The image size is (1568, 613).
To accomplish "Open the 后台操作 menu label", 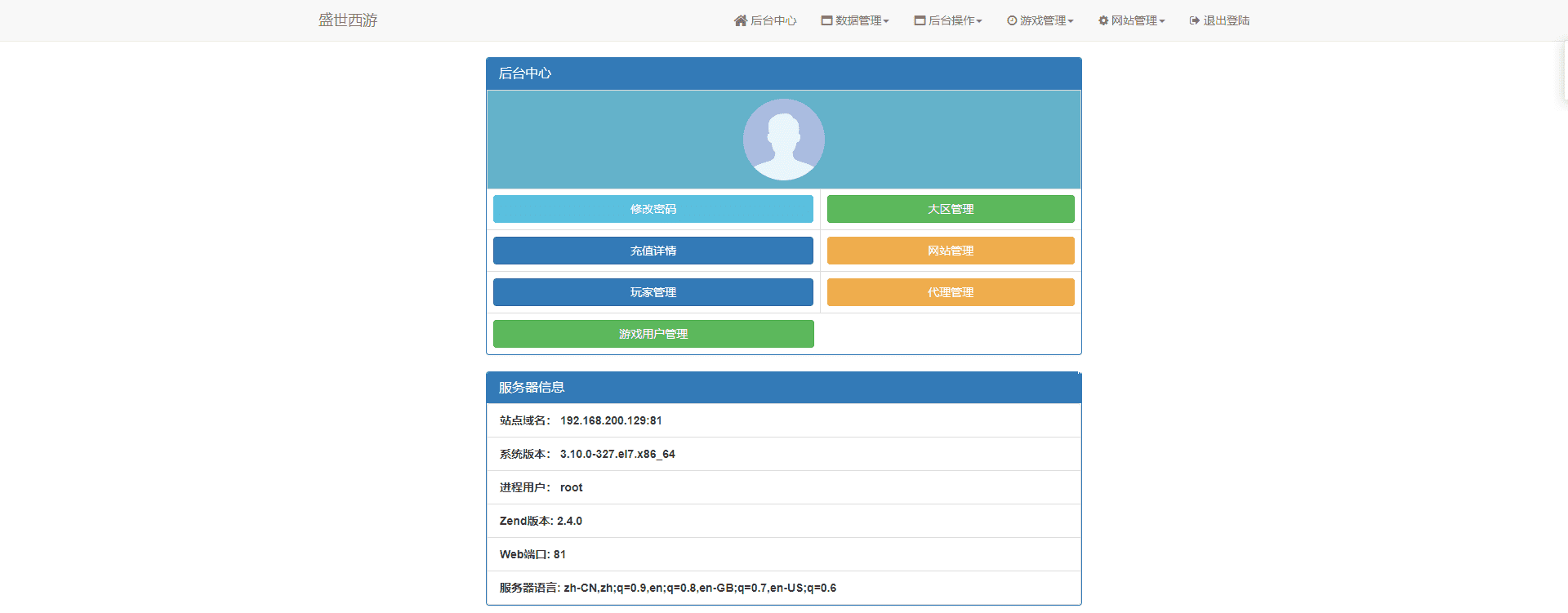I will click(951, 20).
